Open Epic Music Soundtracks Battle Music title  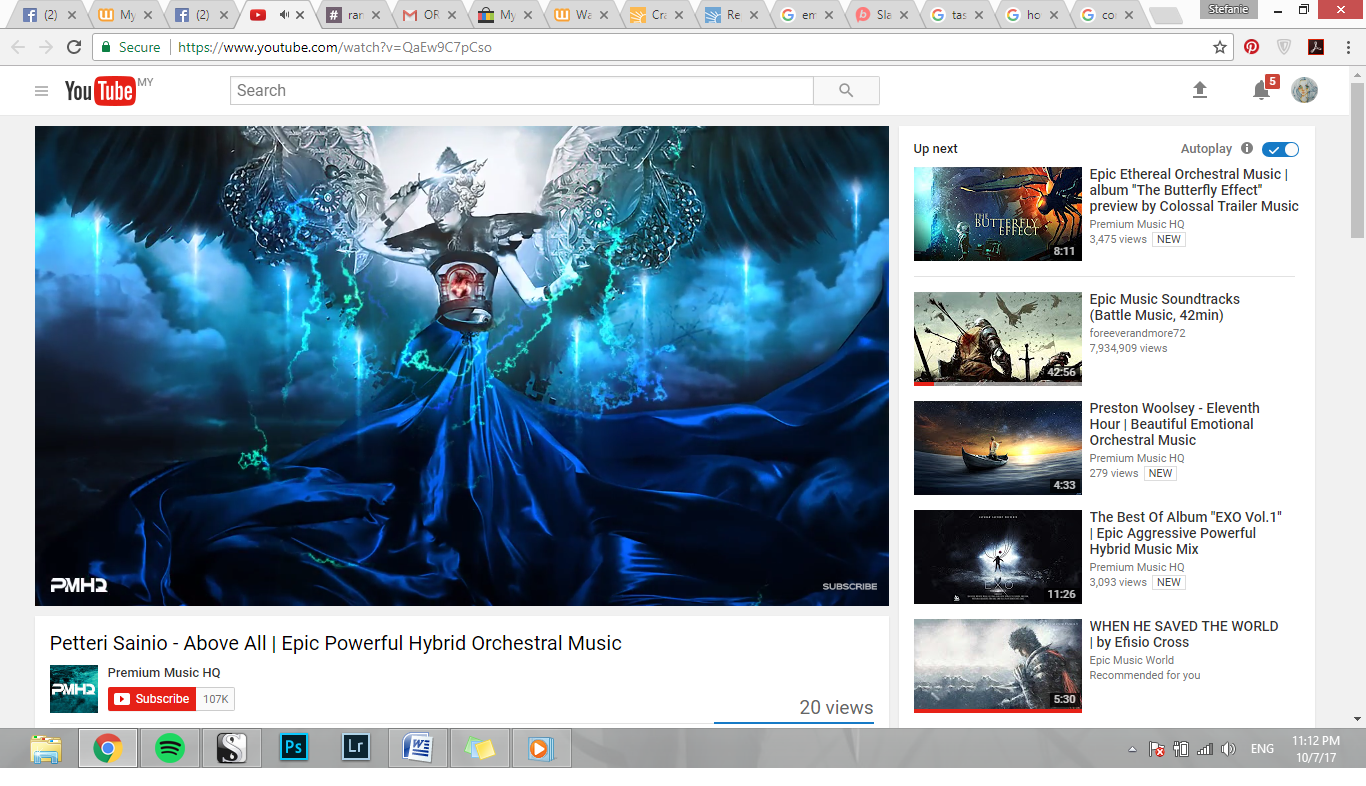click(x=1164, y=307)
